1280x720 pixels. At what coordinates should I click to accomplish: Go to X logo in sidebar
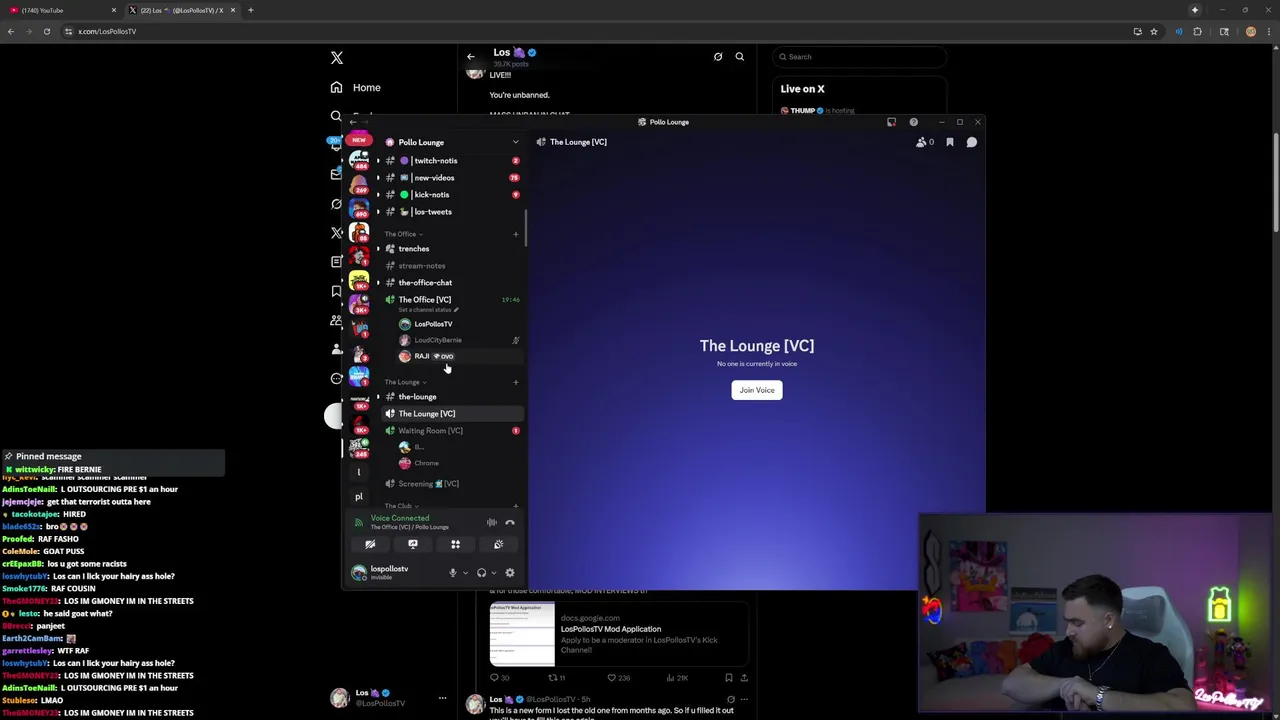click(337, 58)
